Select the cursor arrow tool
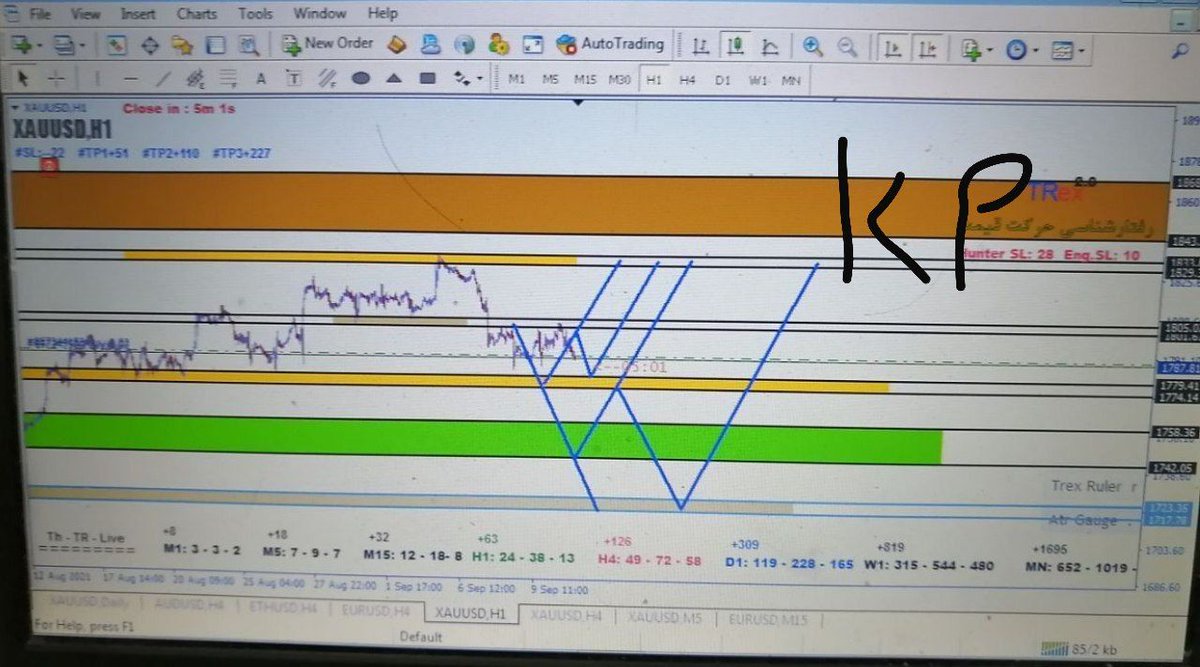1200x667 pixels. pyautogui.click(x=24, y=78)
